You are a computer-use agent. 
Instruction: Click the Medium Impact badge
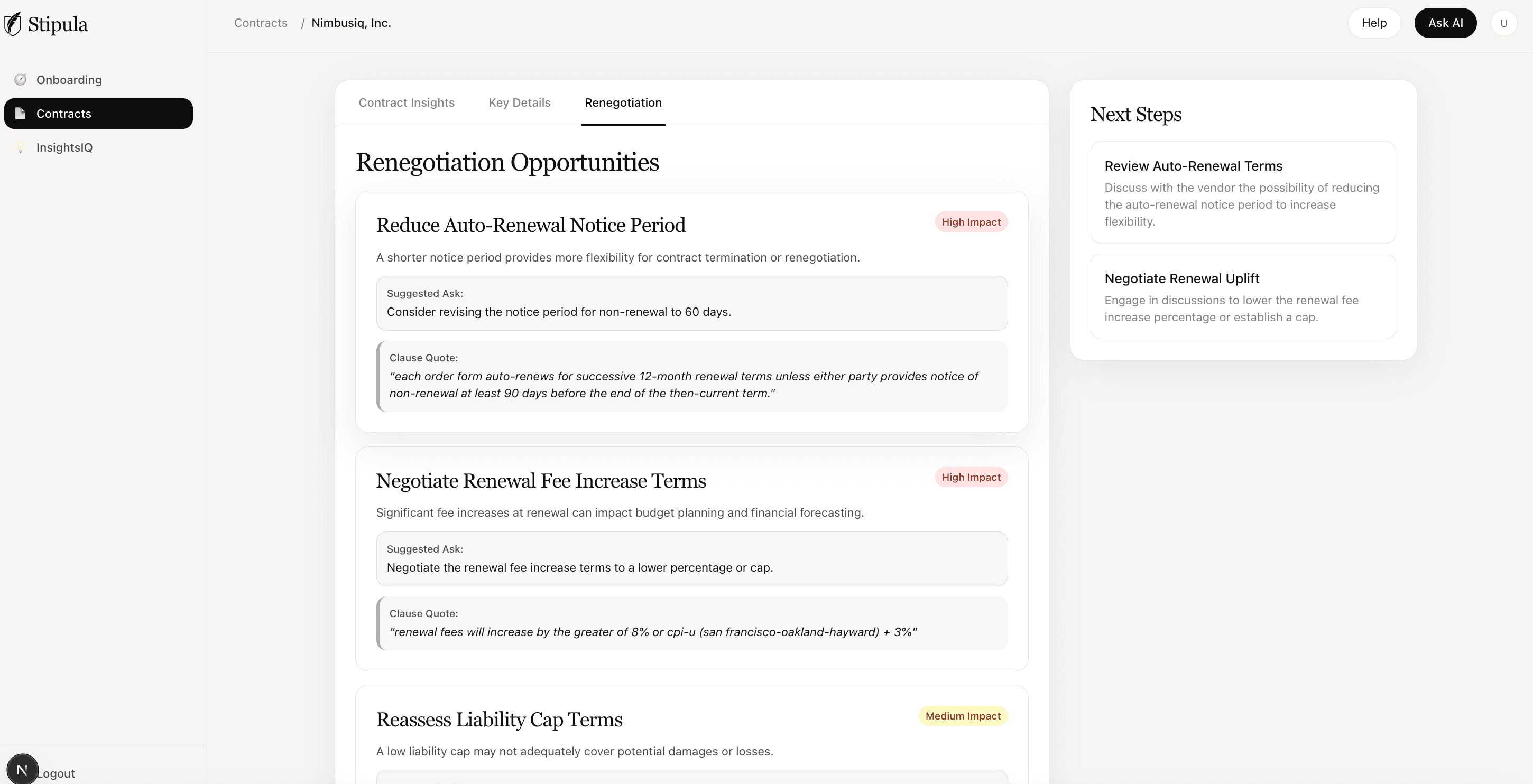(962, 716)
